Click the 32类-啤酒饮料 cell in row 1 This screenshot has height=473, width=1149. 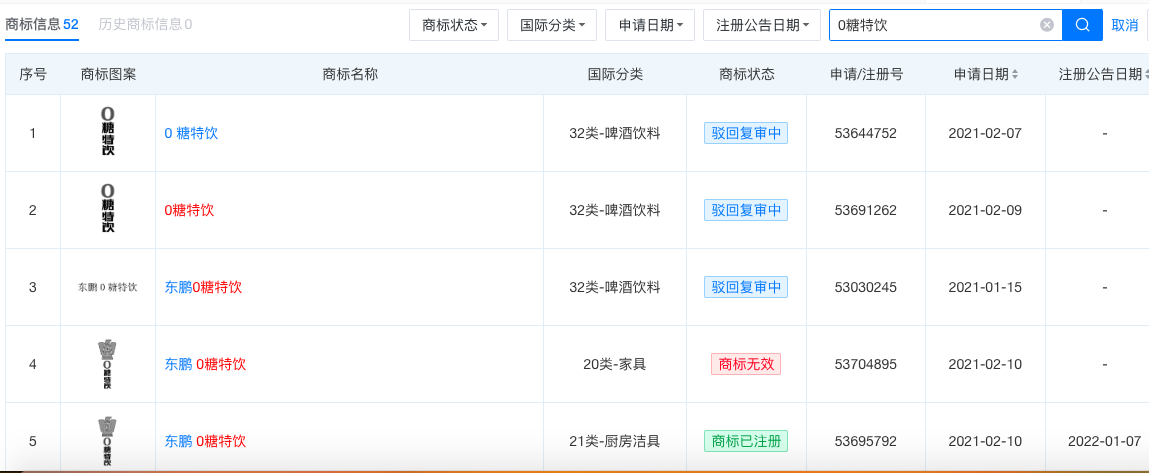coord(615,133)
